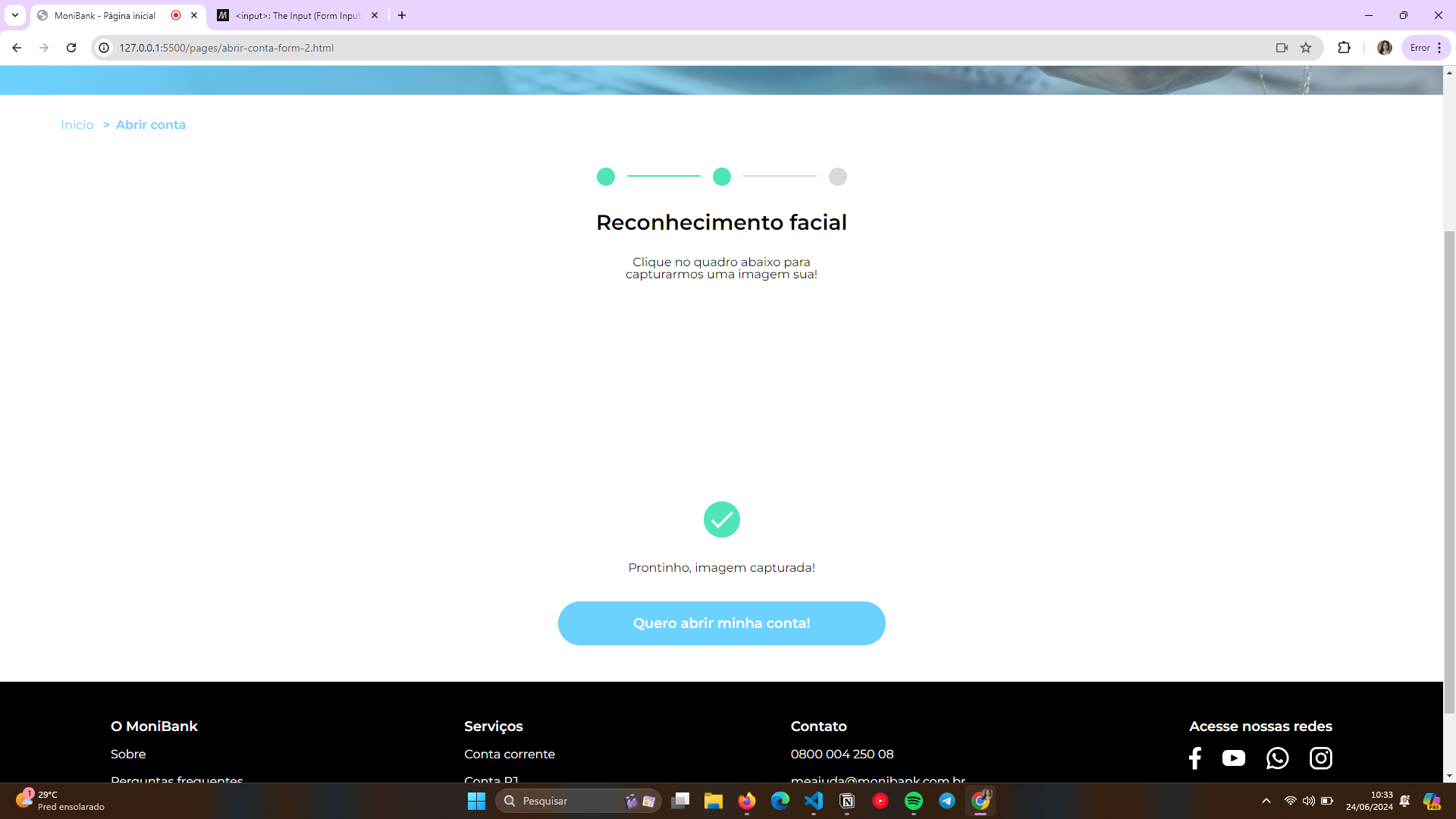Image resolution: width=1456 pixels, height=819 pixels.
Task: Click the Chrome icon in taskbar
Action: pos(981,801)
